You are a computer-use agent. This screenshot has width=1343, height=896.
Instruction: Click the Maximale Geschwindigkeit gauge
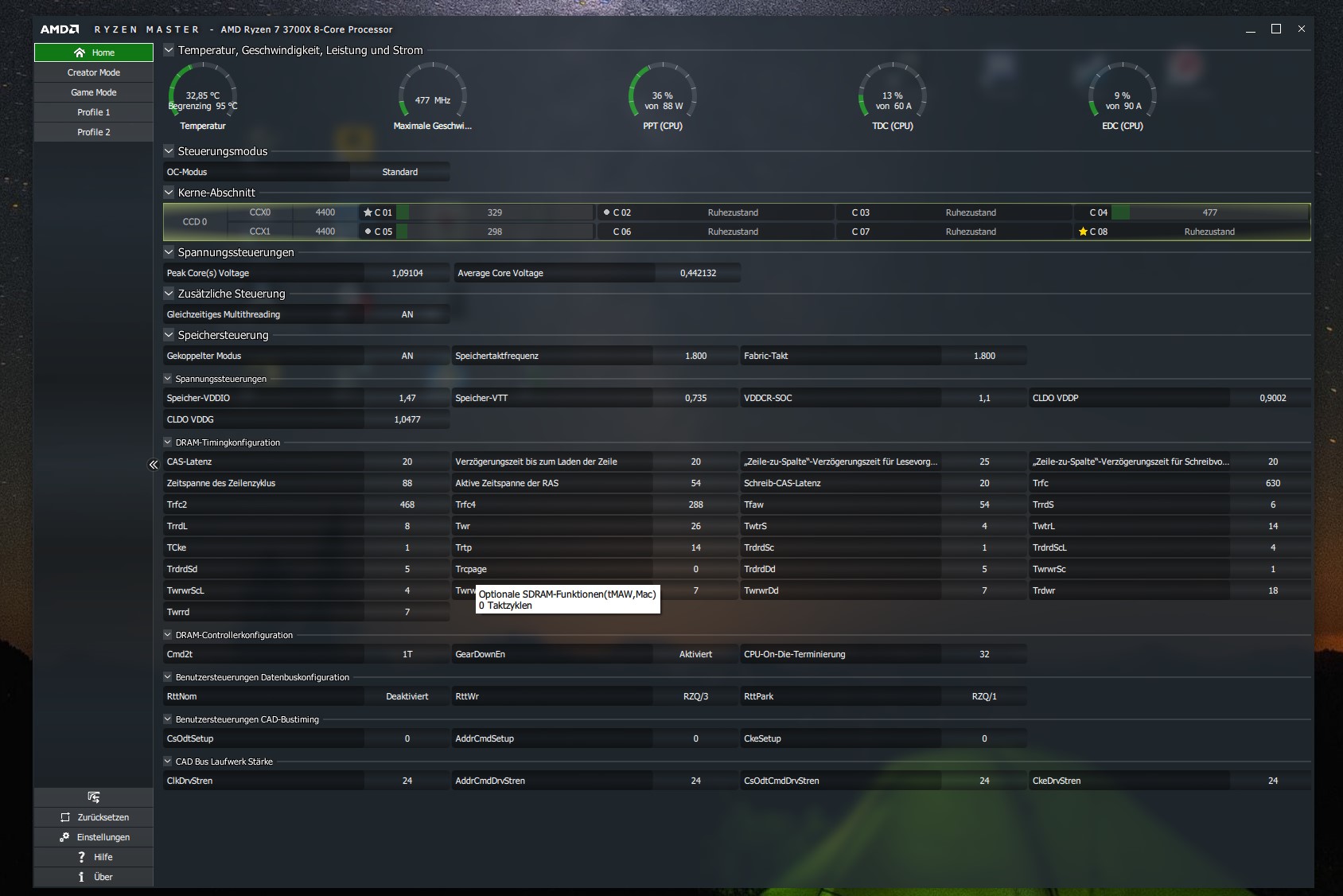[x=433, y=97]
